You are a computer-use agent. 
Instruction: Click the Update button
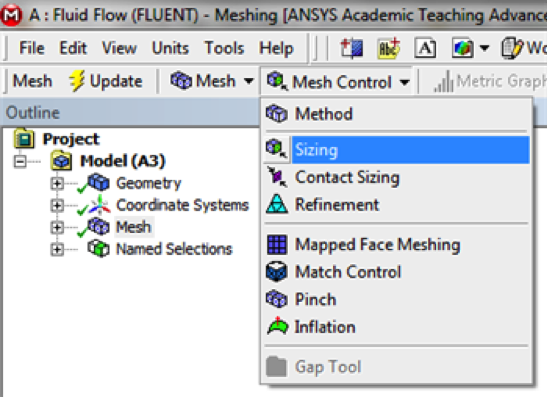106,81
